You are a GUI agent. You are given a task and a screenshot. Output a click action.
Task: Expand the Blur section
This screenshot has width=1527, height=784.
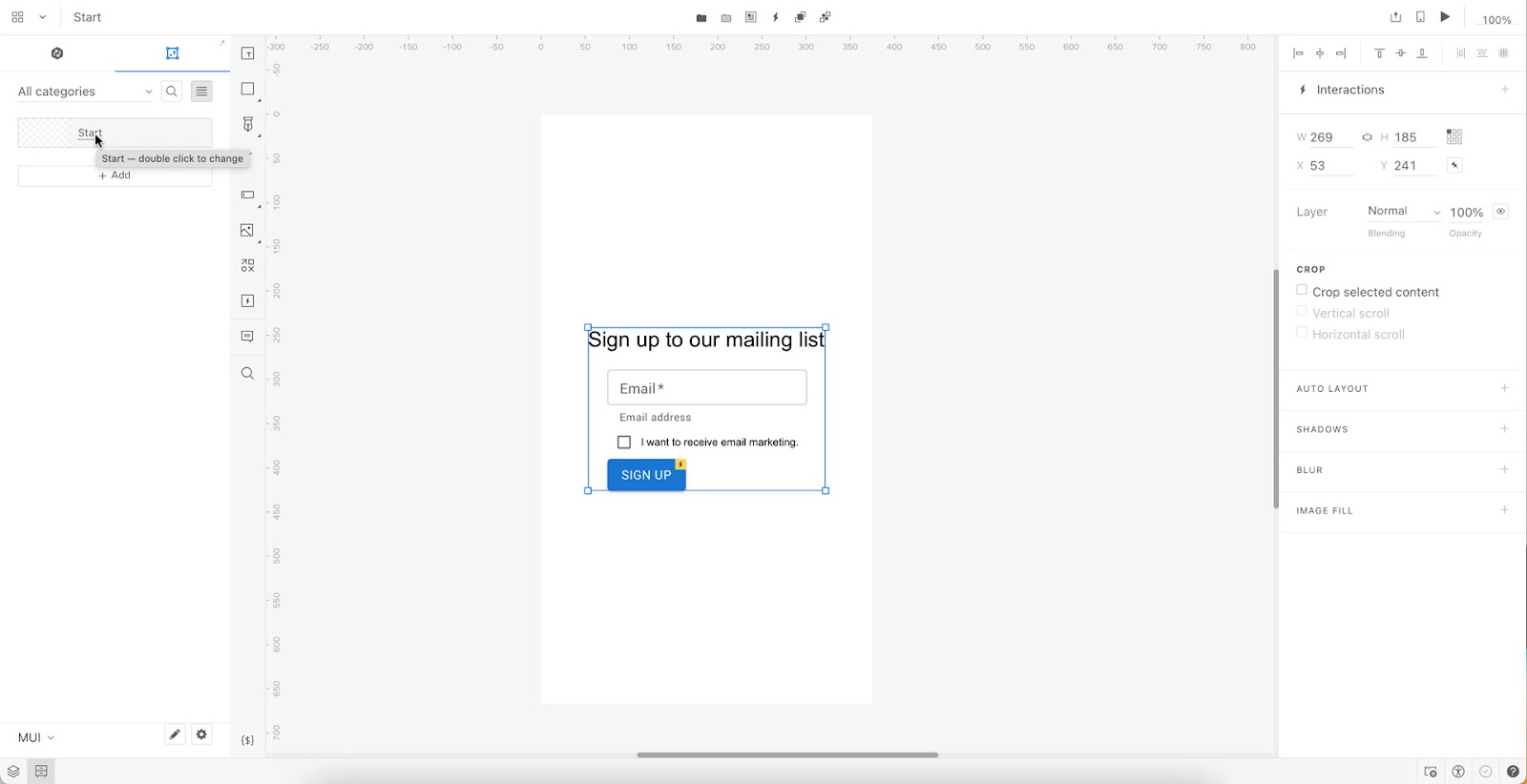(1505, 469)
